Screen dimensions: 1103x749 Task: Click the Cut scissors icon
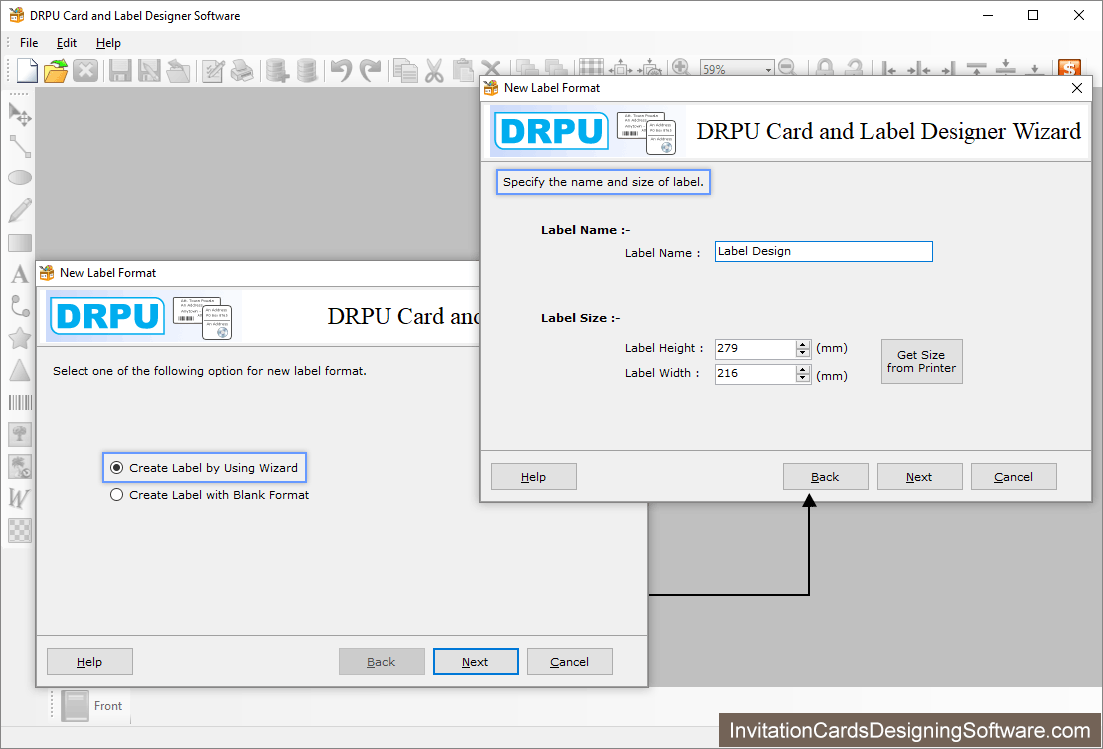[434, 70]
